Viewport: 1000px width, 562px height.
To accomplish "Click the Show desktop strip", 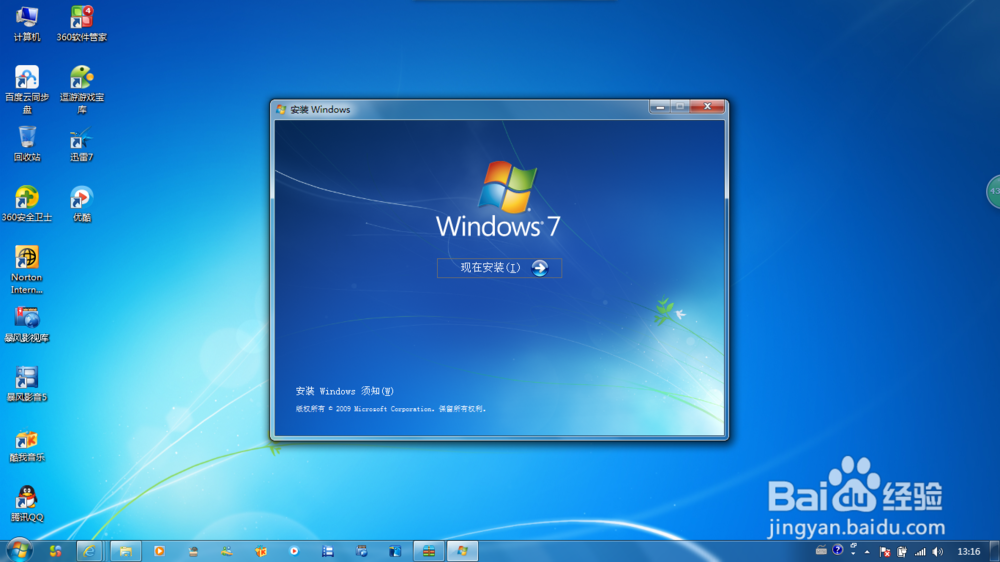I will [x=995, y=551].
